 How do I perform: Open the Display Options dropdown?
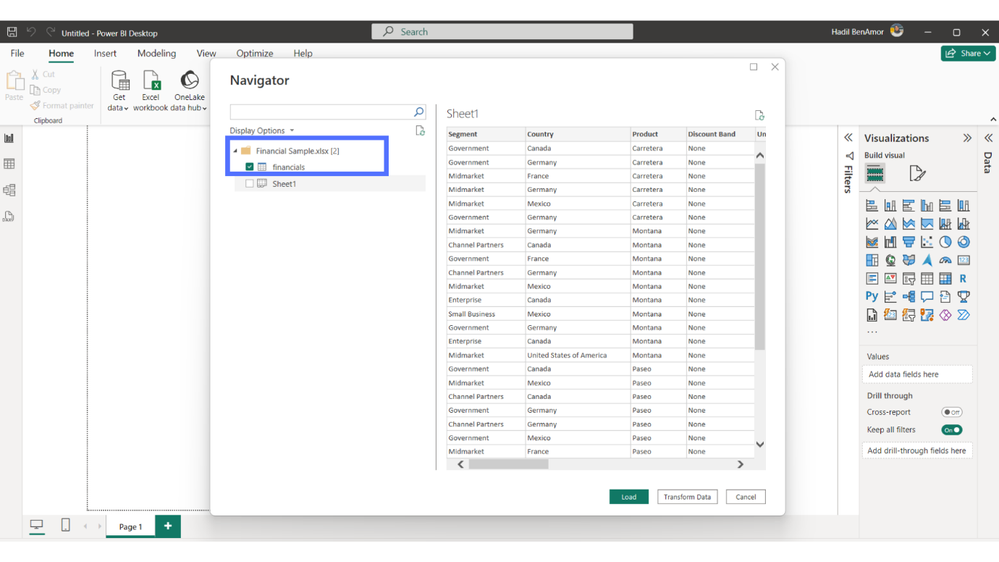(x=262, y=131)
